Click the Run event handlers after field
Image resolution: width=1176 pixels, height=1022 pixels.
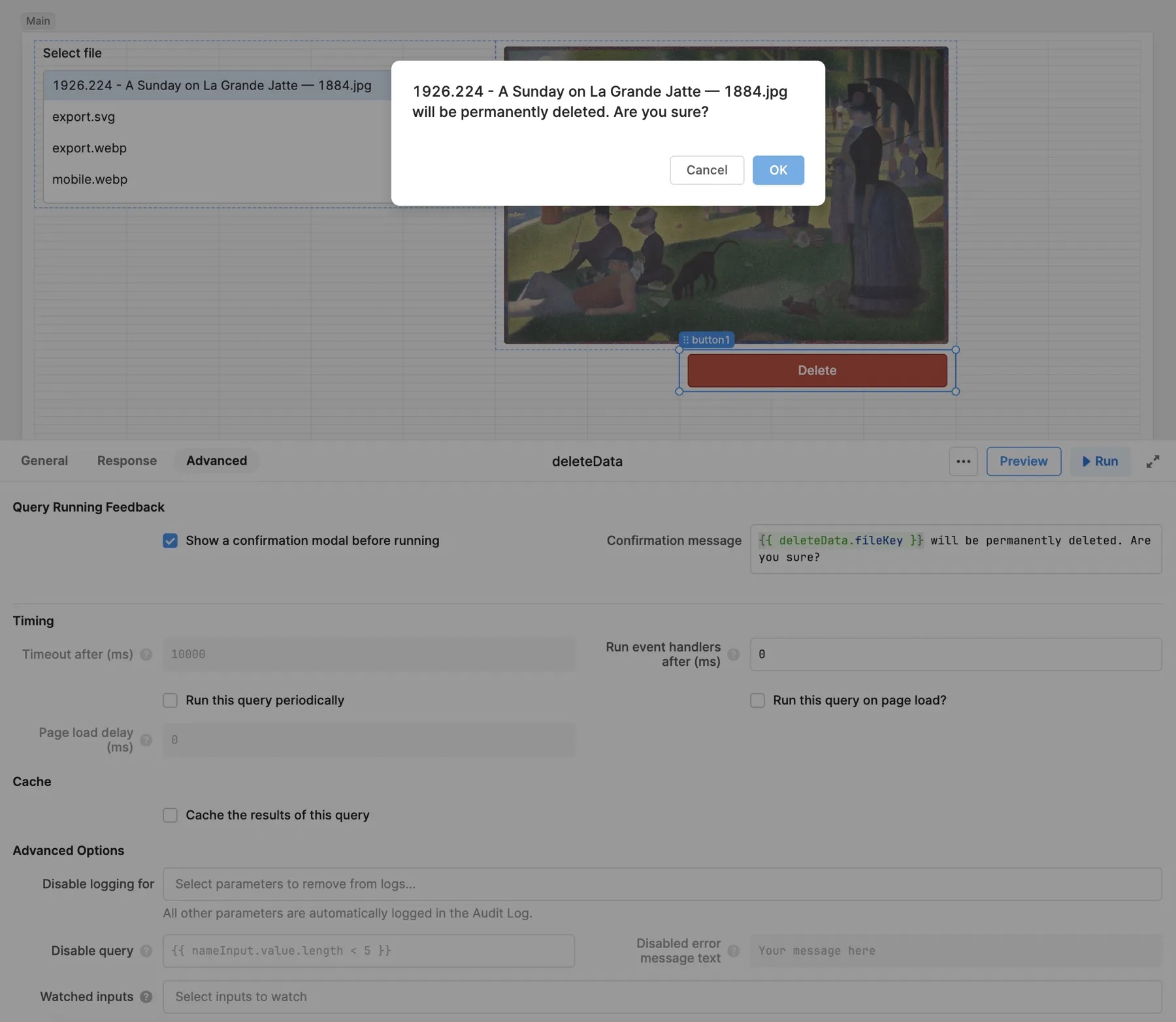(x=956, y=654)
